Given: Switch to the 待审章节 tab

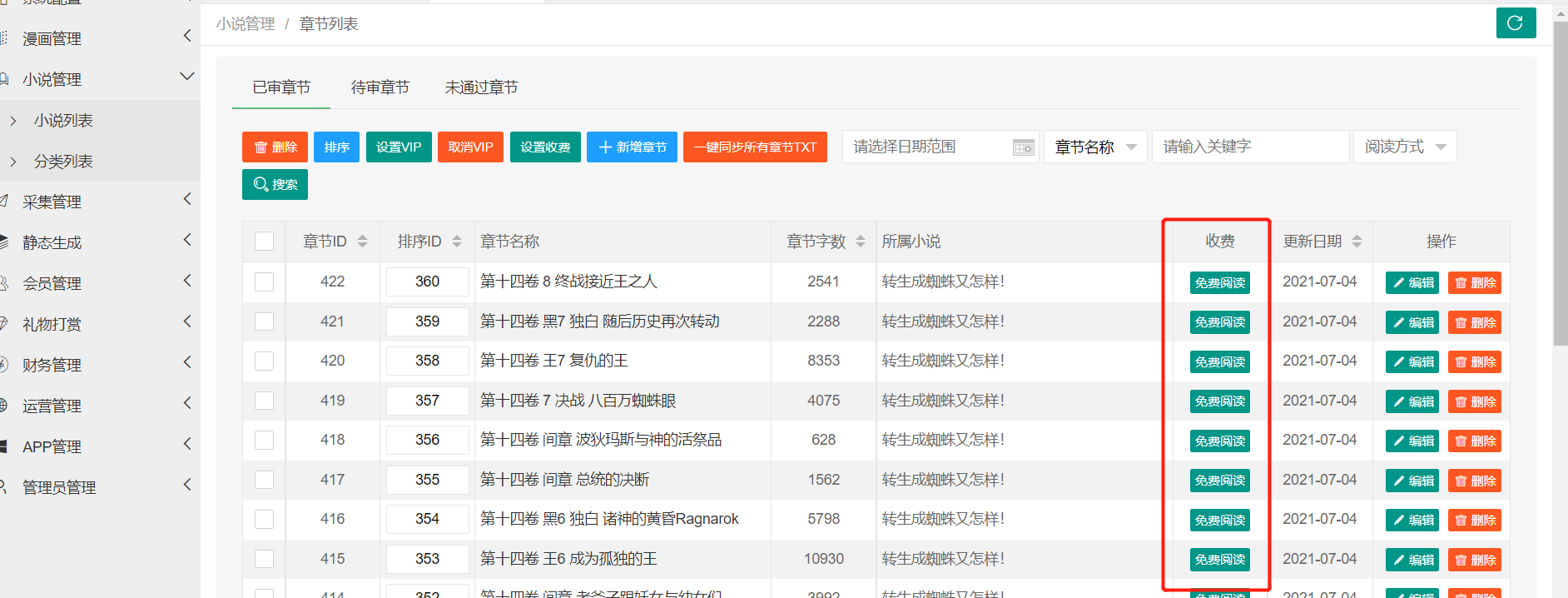Looking at the screenshot, I should 380,87.
